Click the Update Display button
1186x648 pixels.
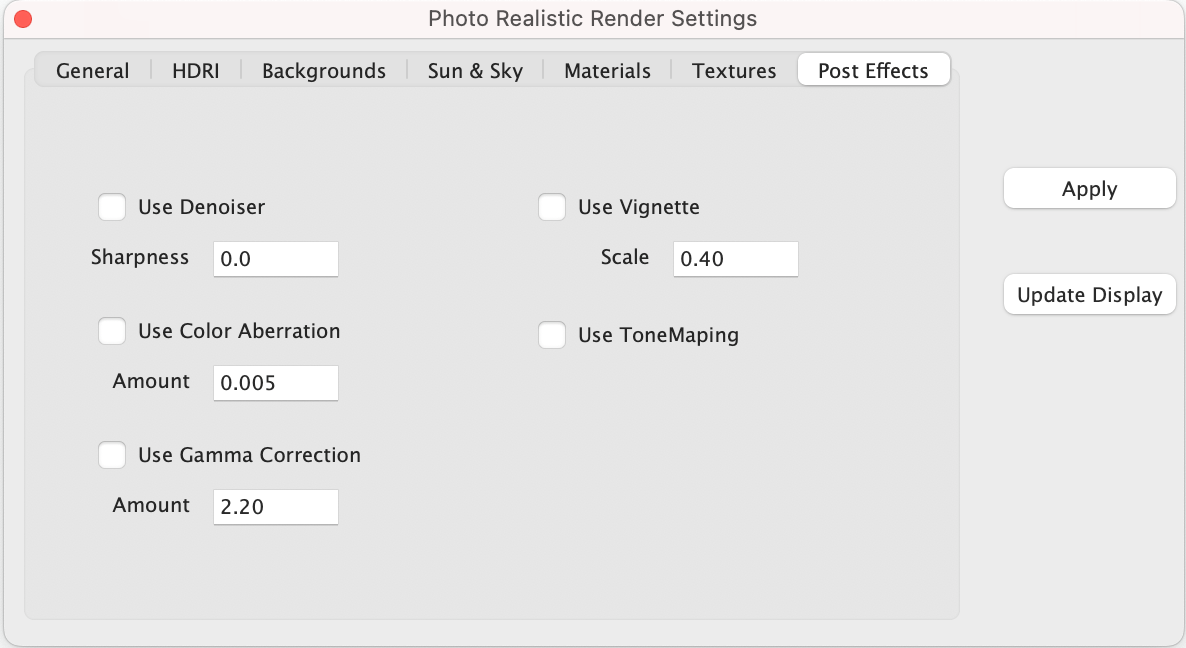(x=1089, y=294)
